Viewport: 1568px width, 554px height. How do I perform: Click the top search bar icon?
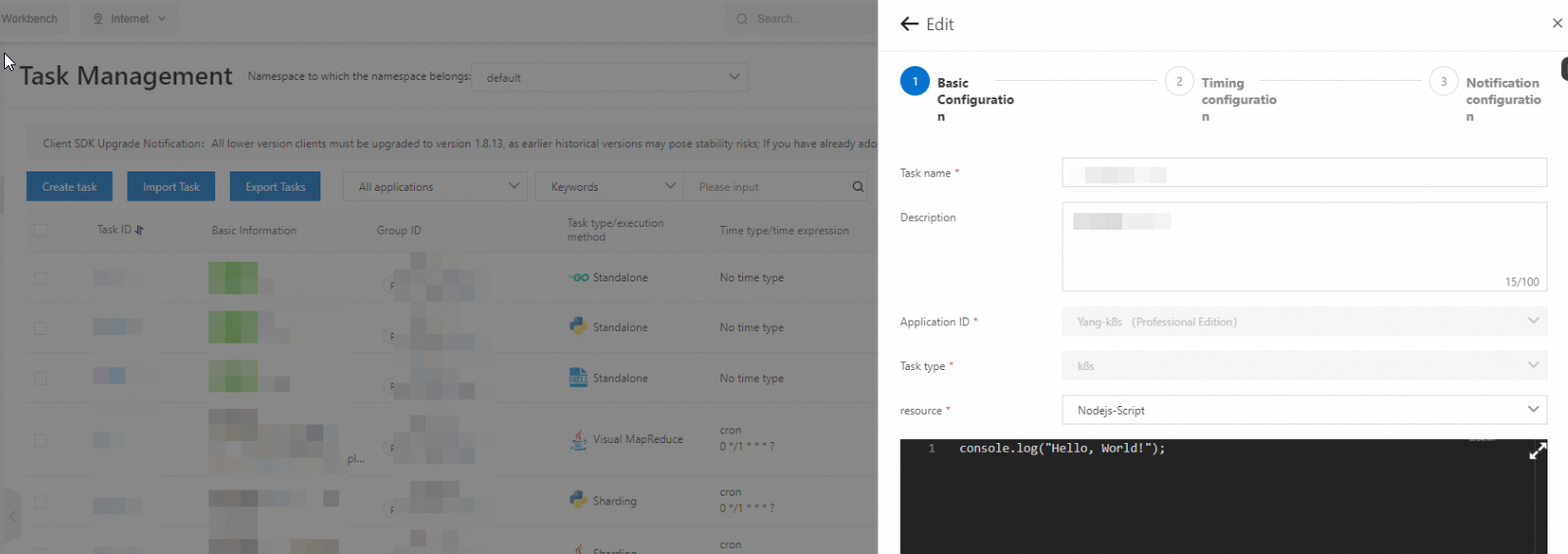(x=743, y=18)
